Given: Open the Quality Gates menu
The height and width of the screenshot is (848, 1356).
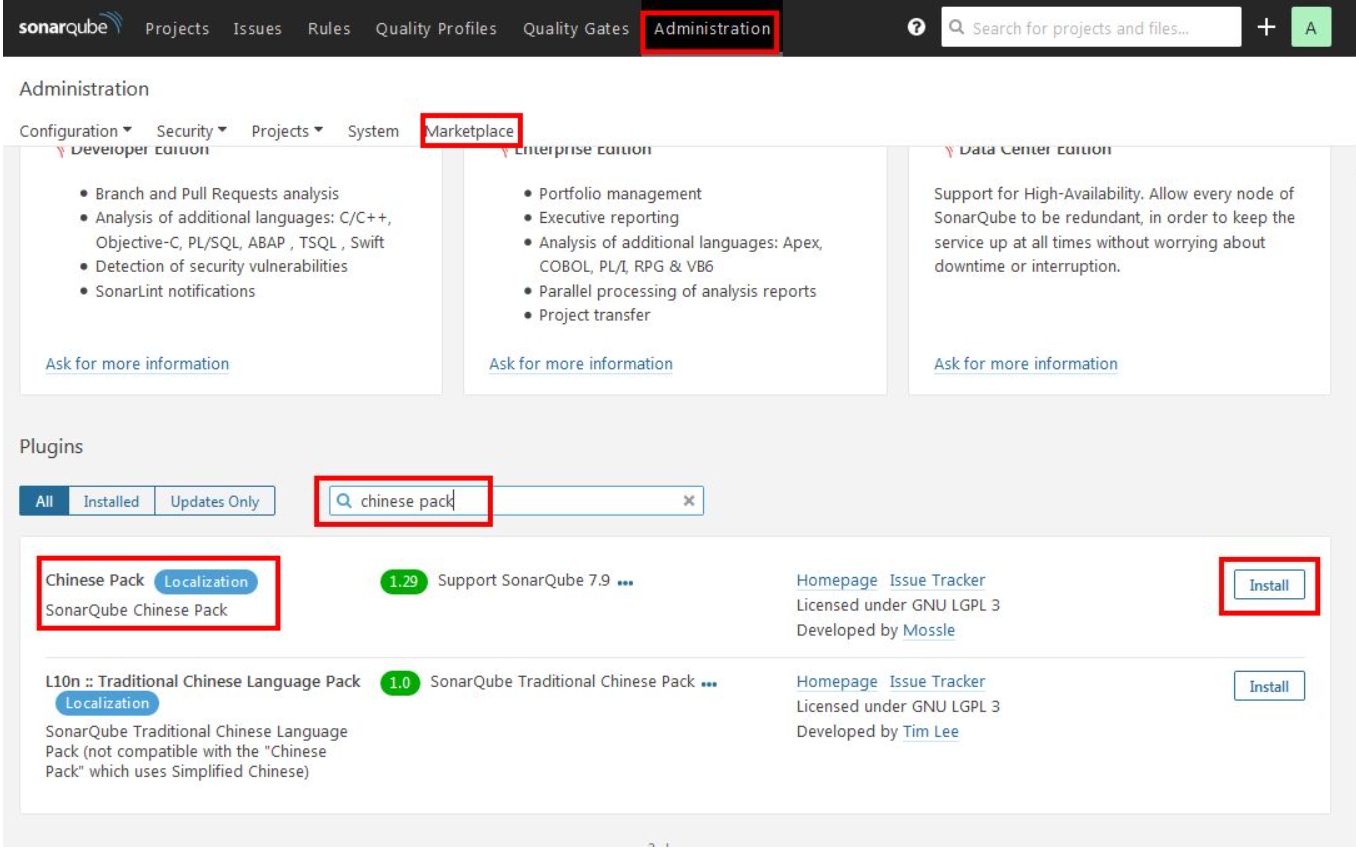Looking at the screenshot, I should (578, 28).
